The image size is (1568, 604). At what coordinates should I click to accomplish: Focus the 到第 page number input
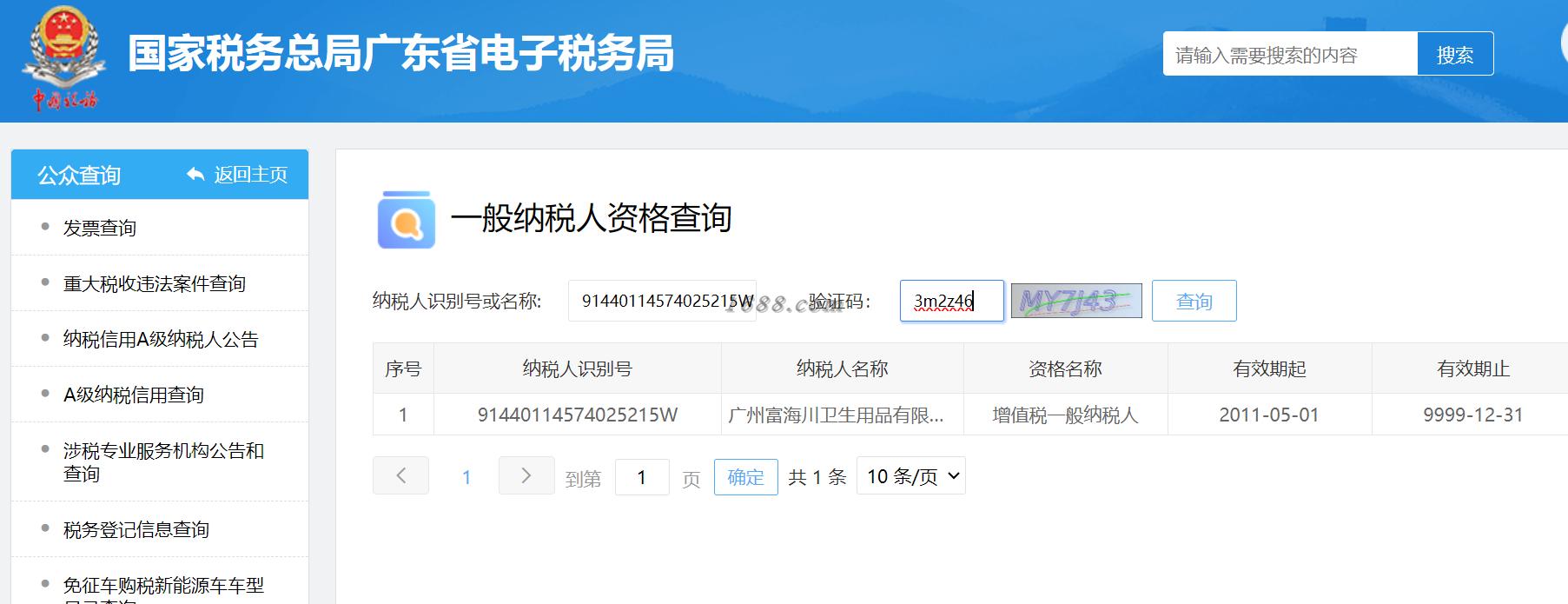click(x=642, y=477)
